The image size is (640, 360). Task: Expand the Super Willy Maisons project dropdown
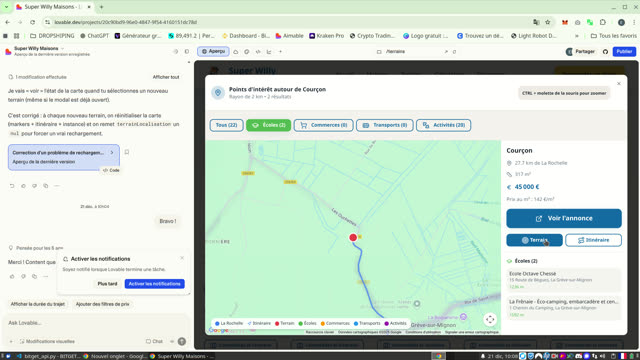click(62, 49)
